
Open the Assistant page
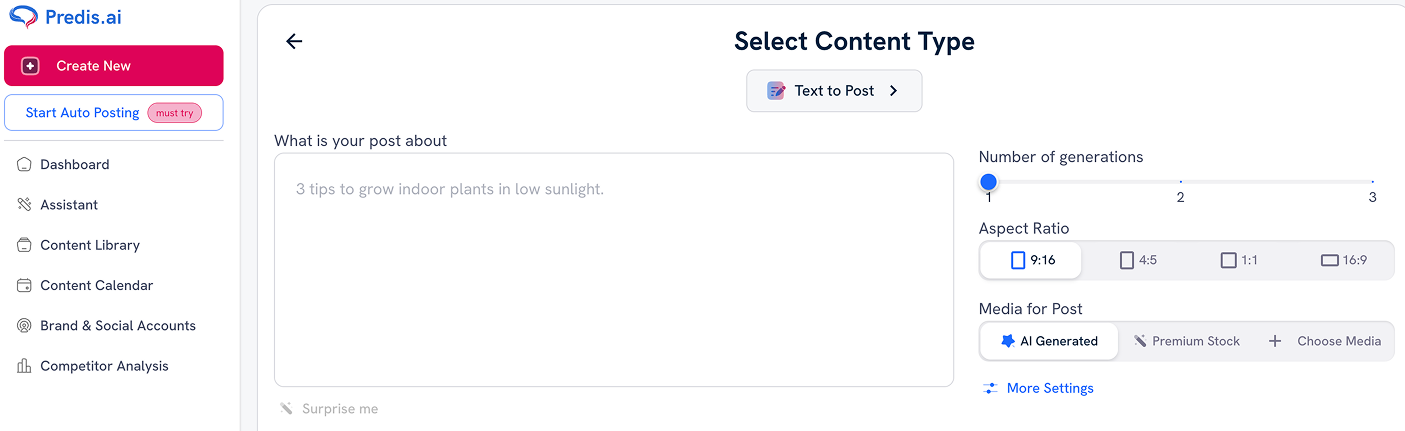tap(68, 205)
